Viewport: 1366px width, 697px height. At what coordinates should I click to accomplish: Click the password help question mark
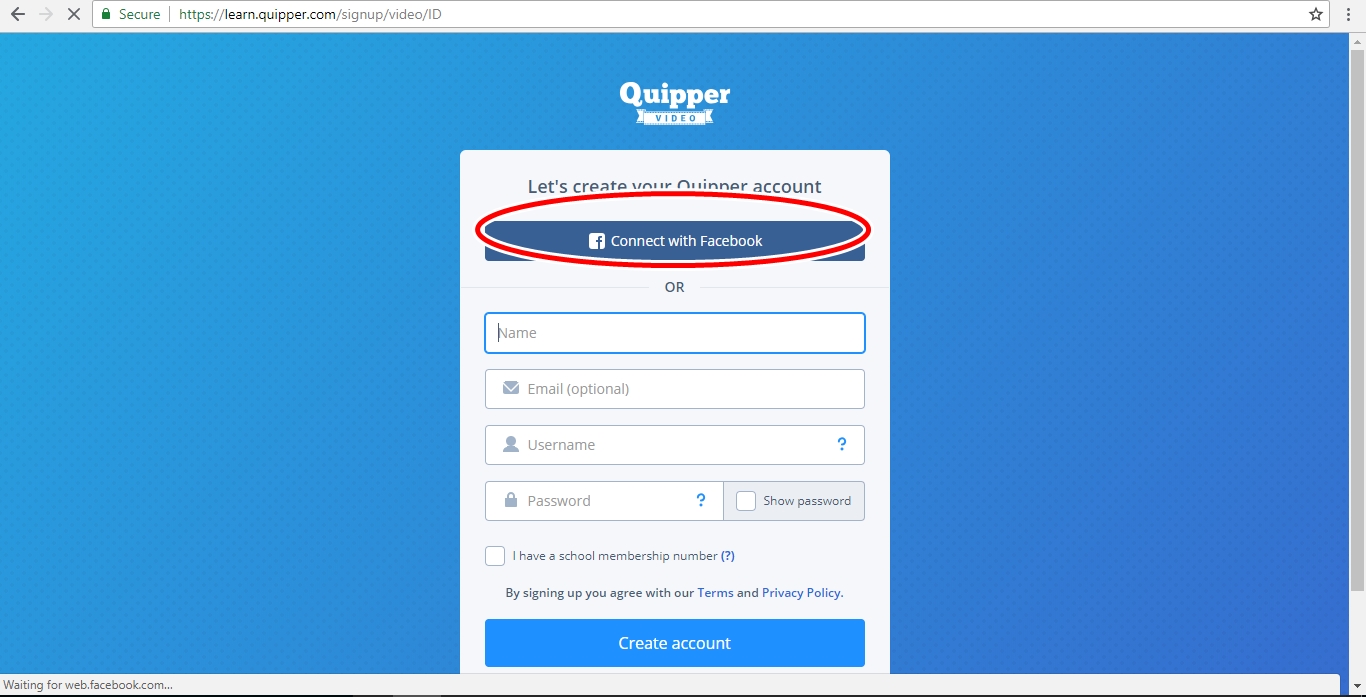click(x=701, y=501)
